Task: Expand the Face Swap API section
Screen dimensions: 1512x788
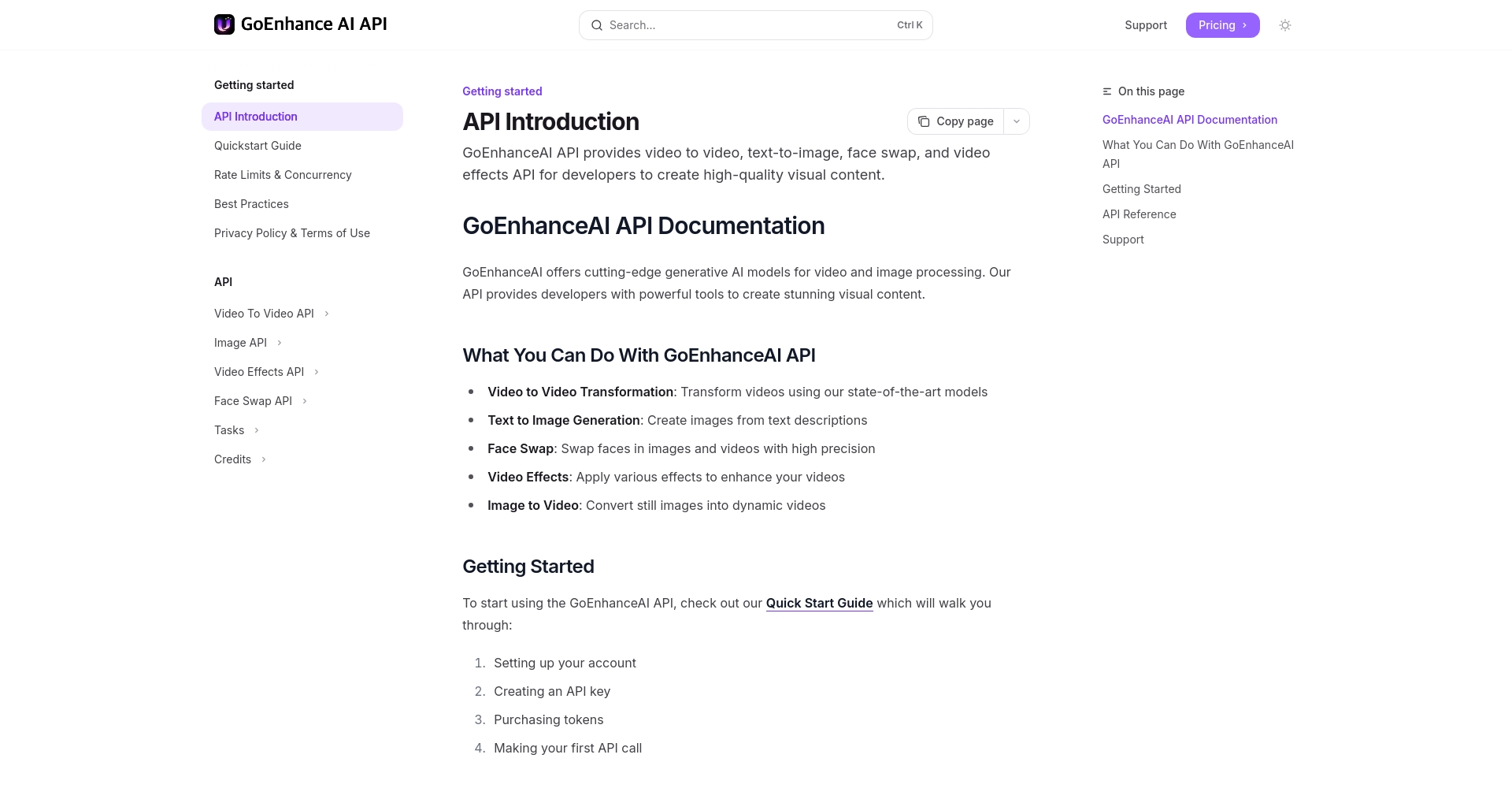Action: click(305, 401)
